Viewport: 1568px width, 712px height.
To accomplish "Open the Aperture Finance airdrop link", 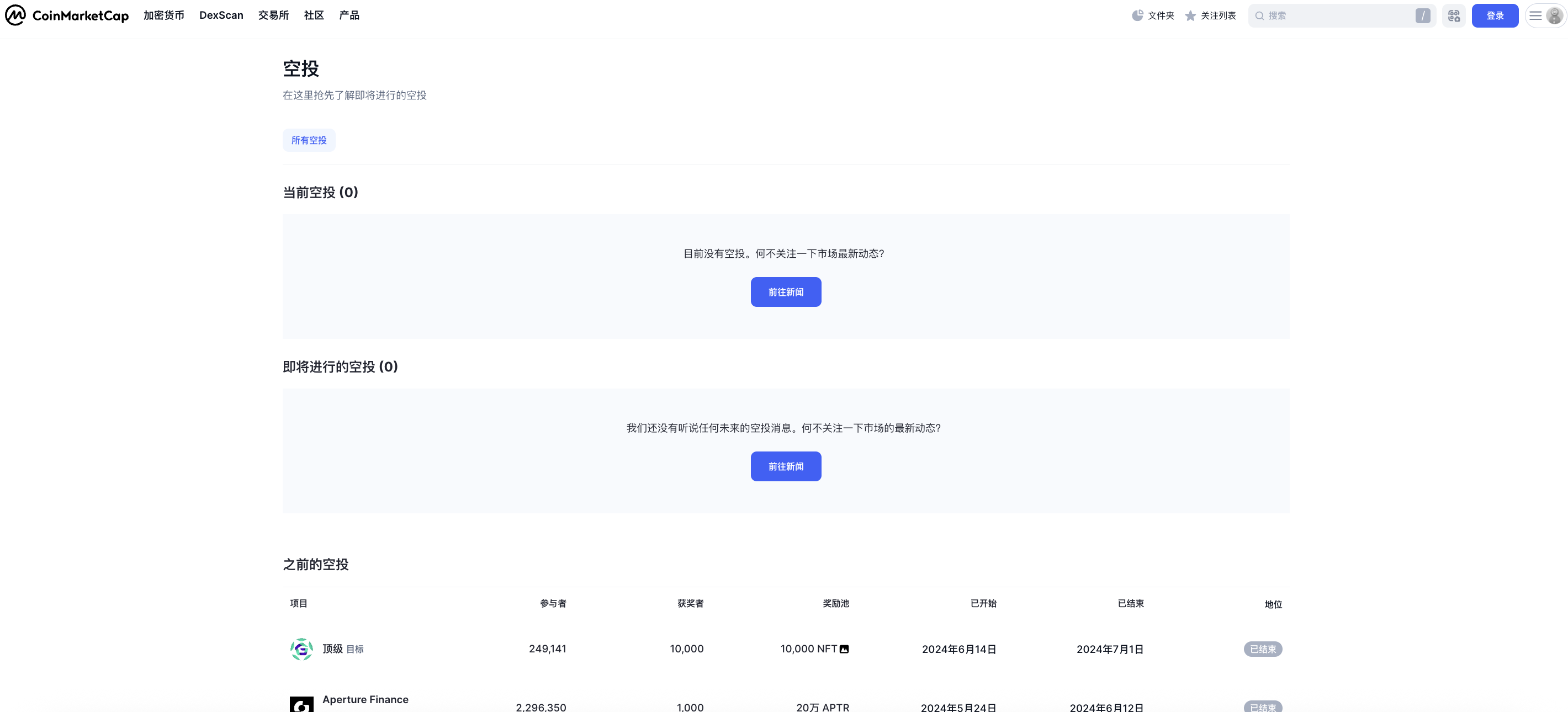I will click(365, 699).
